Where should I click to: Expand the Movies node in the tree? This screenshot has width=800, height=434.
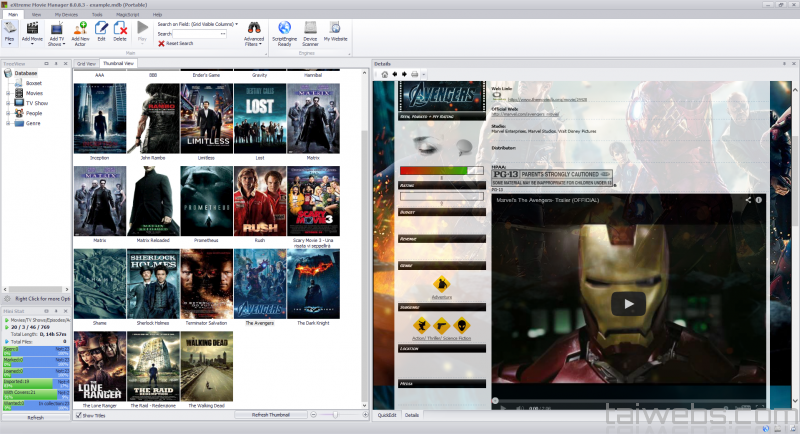[x=8, y=93]
